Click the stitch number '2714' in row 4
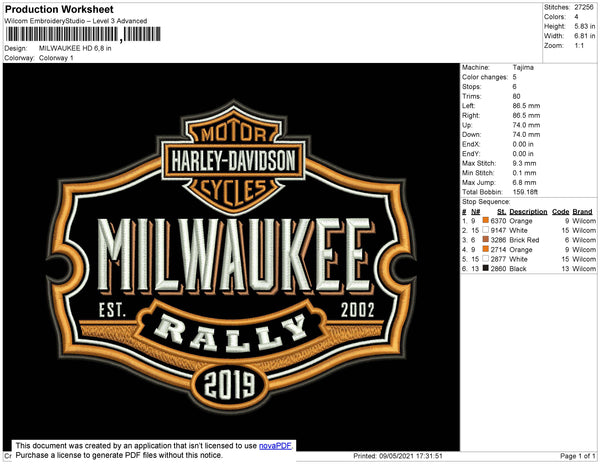The image size is (600, 464). tap(498, 249)
